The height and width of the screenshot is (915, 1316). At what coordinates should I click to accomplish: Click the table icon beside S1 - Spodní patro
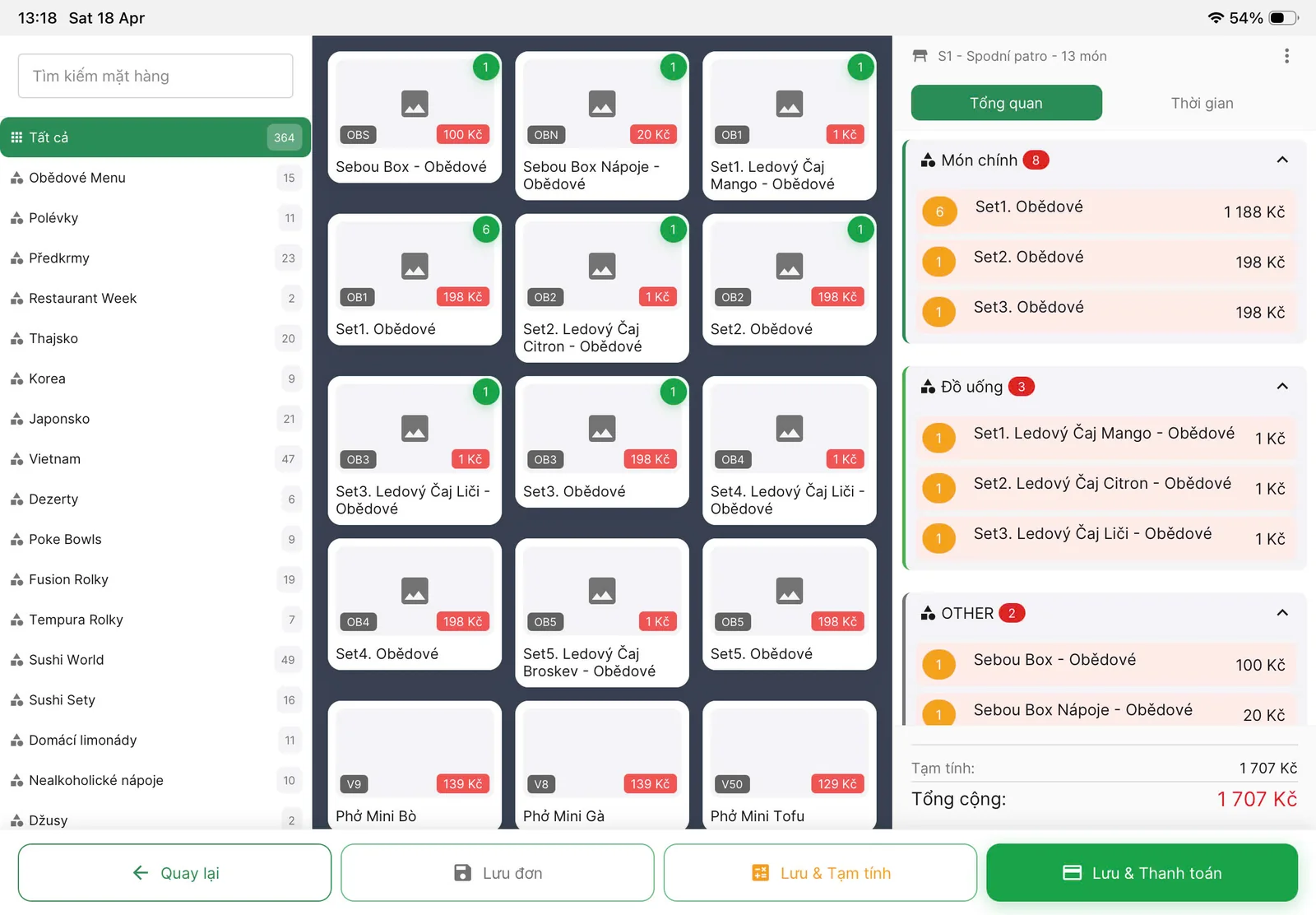click(920, 56)
